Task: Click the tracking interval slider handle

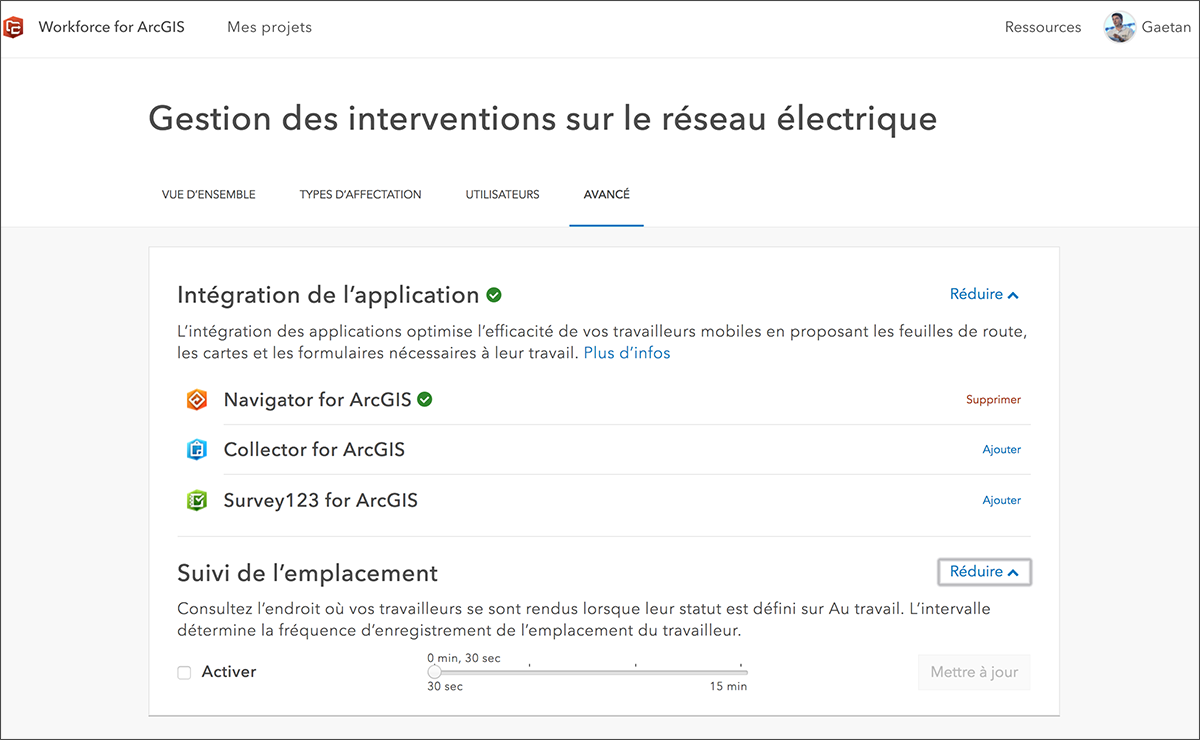Action: pyautogui.click(x=434, y=672)
